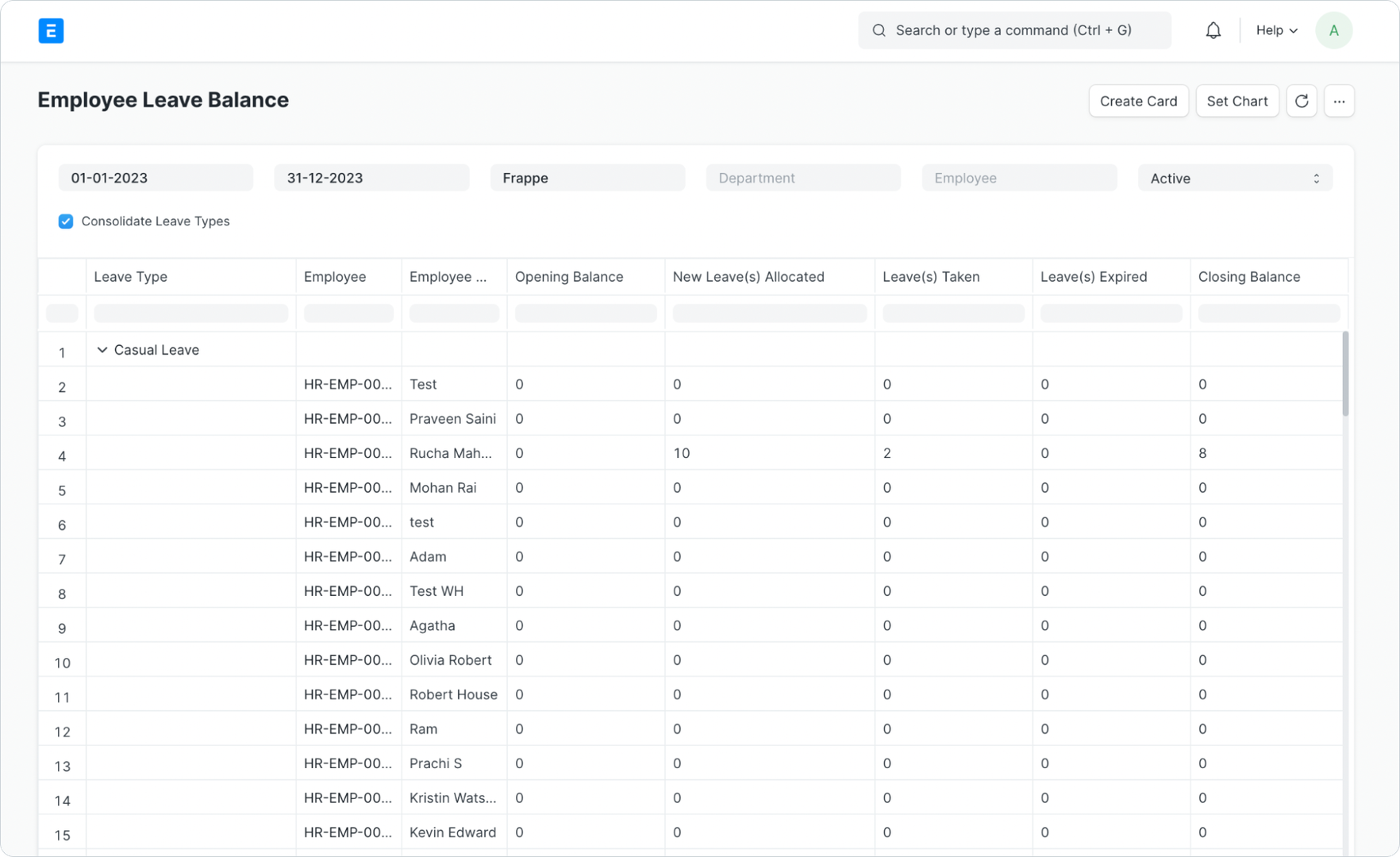Select the Test WH name cell
The height and width of the screenshot is (857, 1400).
tap(454, 591)
